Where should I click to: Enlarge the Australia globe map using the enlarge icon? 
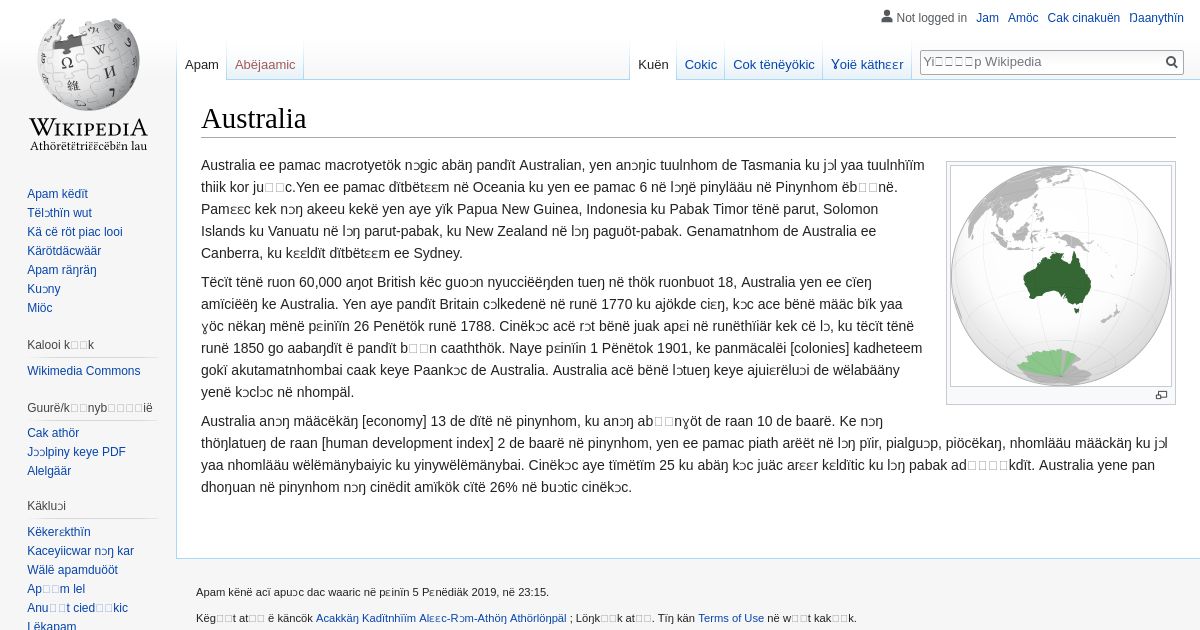tap(1161, 395)
